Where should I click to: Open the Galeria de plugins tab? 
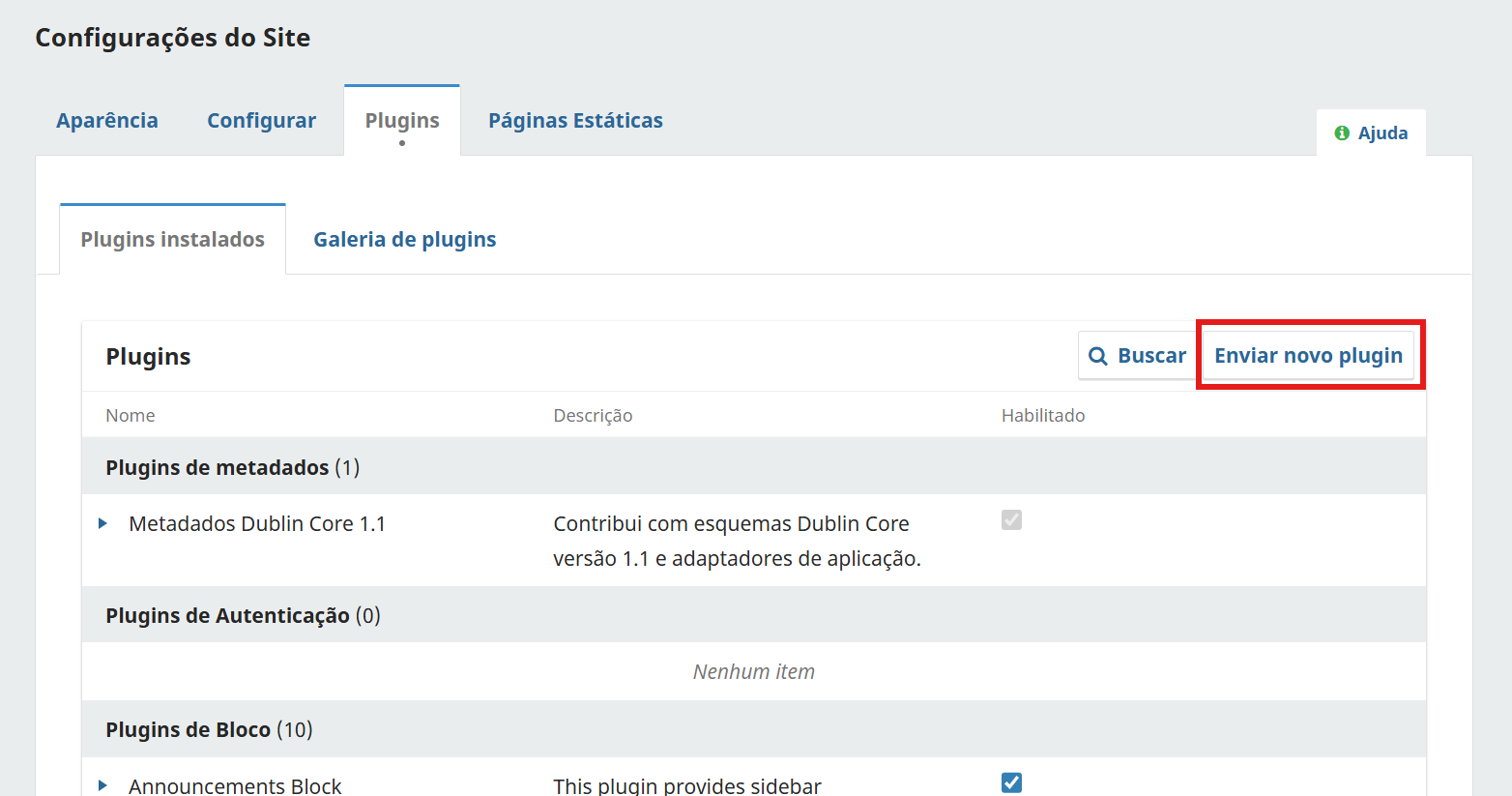click(404, 240)
